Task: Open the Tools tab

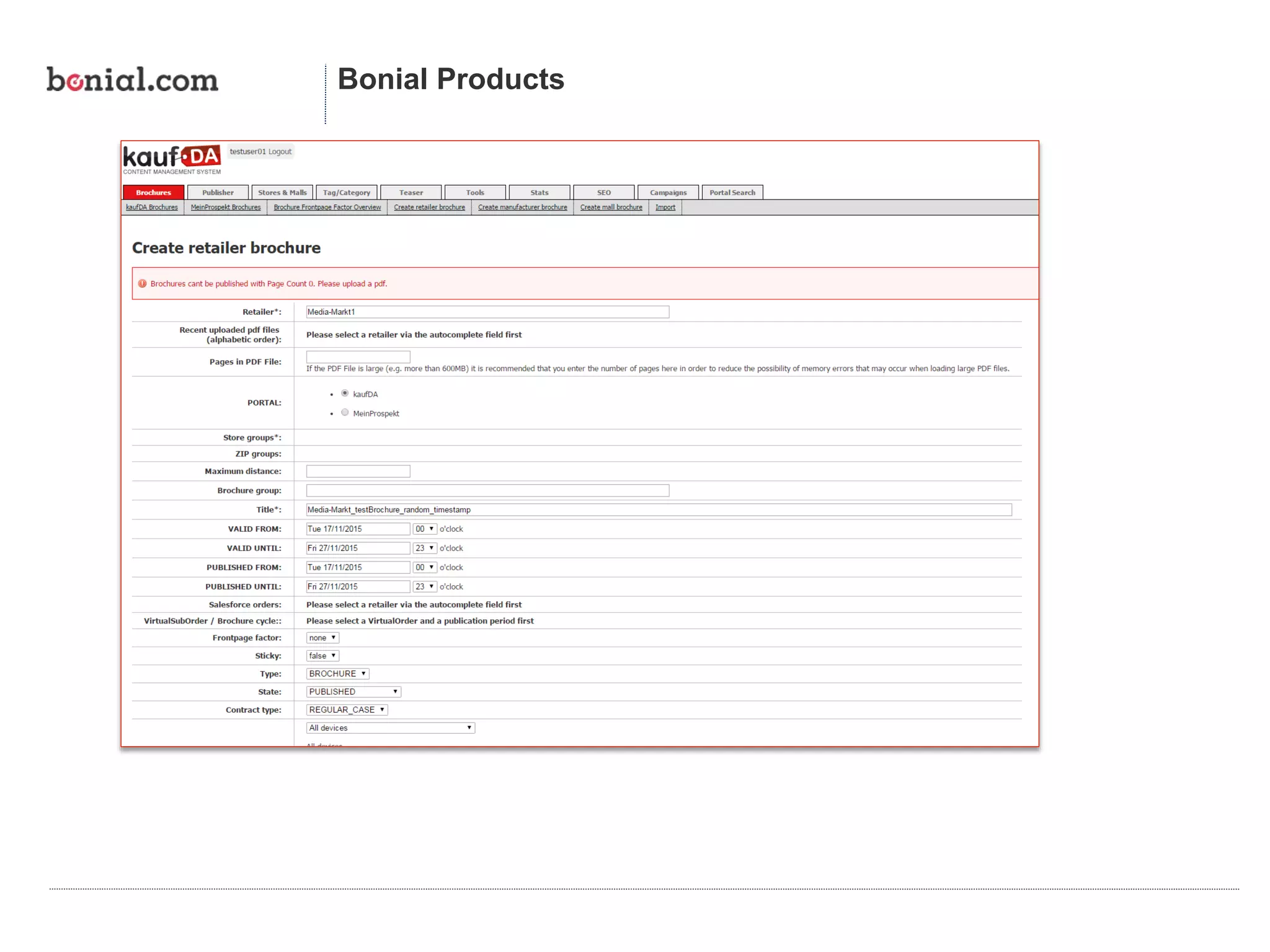Action: point(475,192)
